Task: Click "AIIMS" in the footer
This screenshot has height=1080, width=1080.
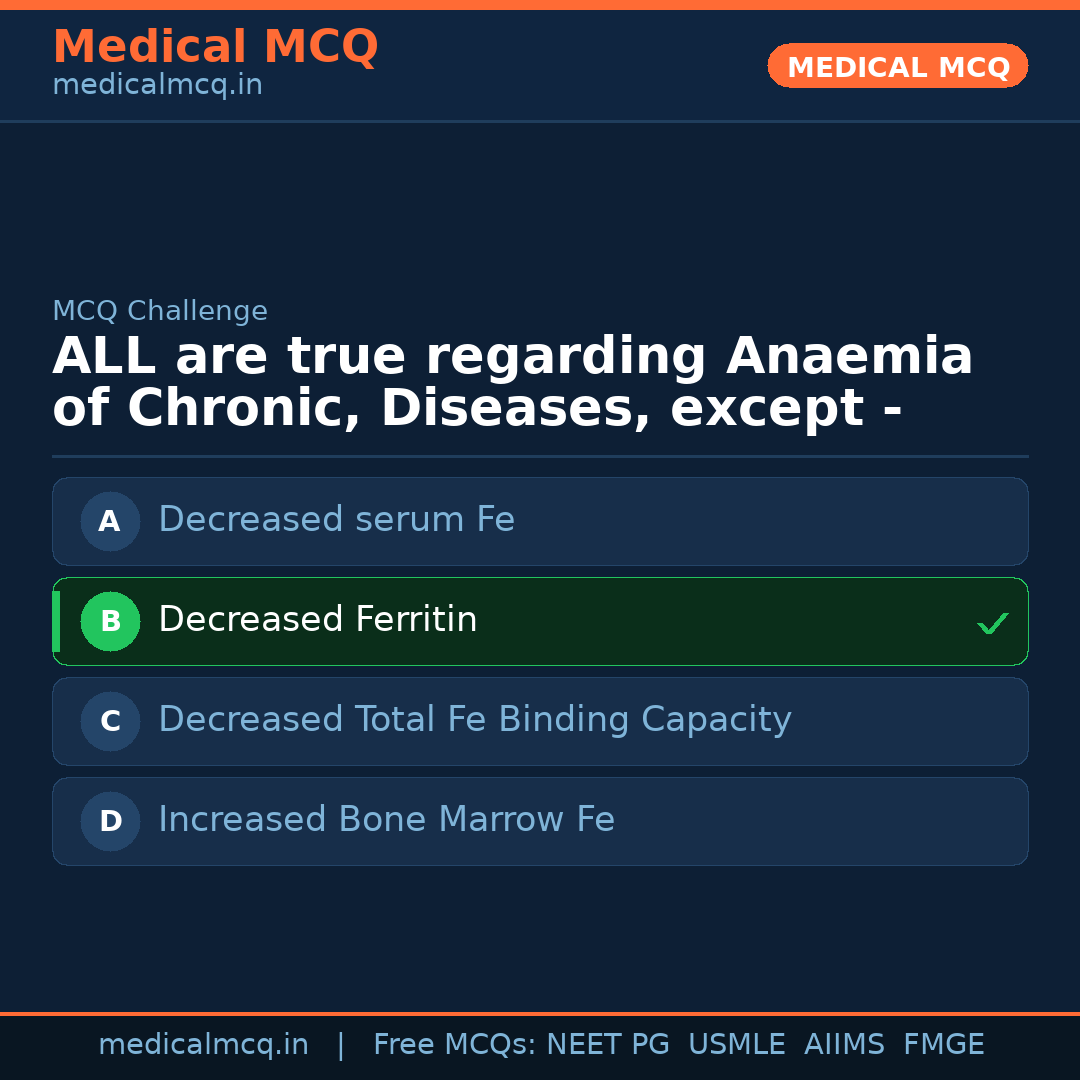Action: coord(844,1045)
